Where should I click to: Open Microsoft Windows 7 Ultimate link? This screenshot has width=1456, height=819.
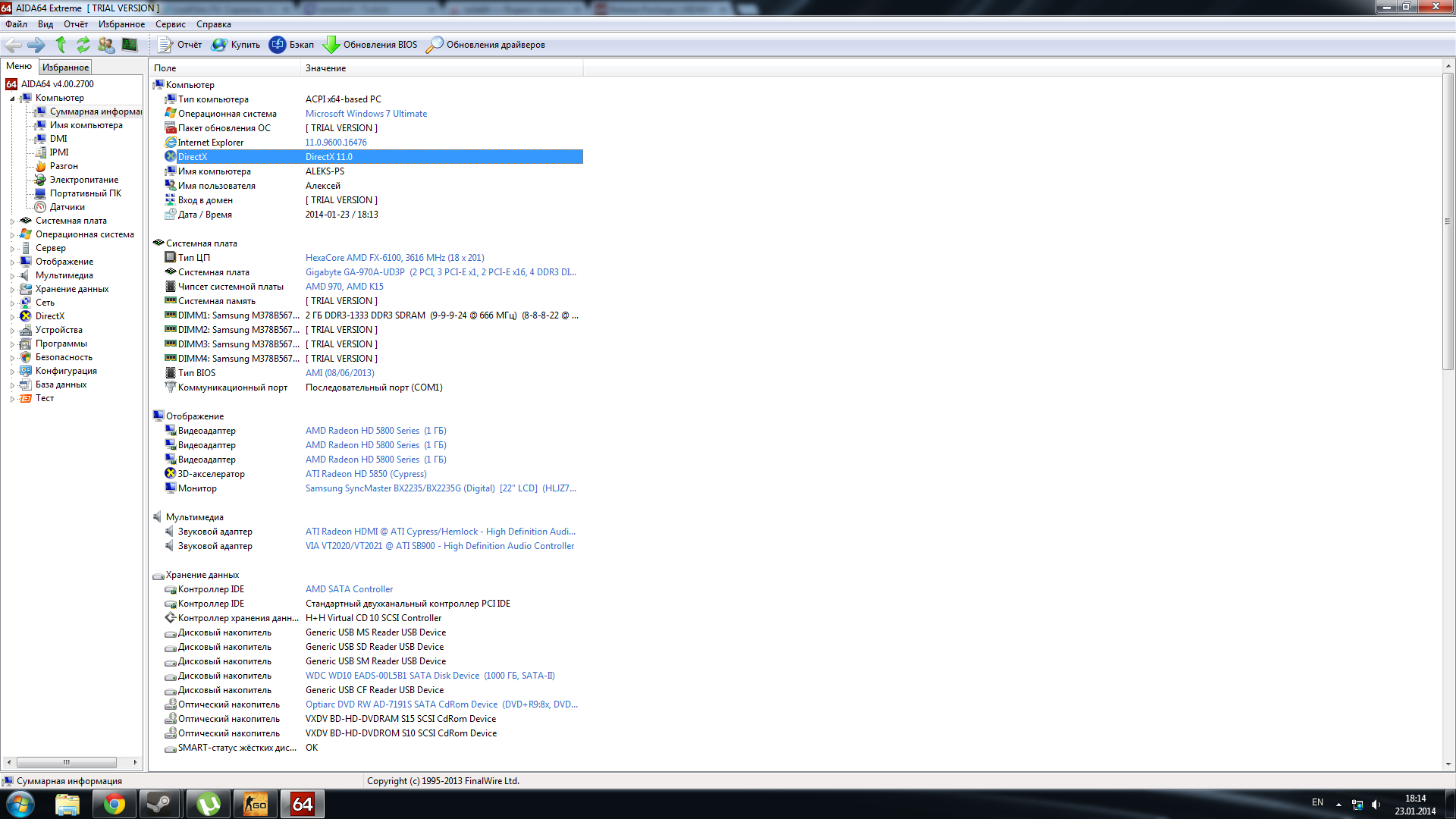pos(366,114)
